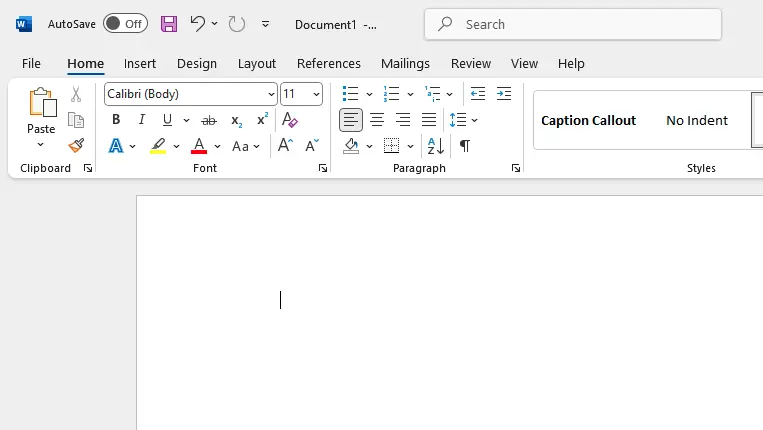Click the Sort paragraph icon
Screen dimensions: 763x430
click(x=436, y=146)
